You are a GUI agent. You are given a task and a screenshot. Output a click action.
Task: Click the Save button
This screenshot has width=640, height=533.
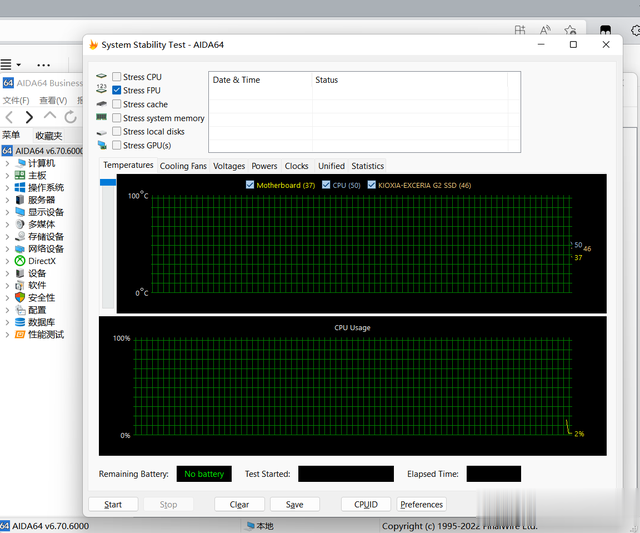[295, 504]
